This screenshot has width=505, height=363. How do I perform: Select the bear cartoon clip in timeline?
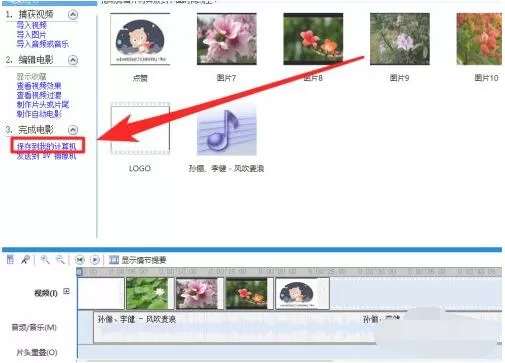click(x=302, y=294)
